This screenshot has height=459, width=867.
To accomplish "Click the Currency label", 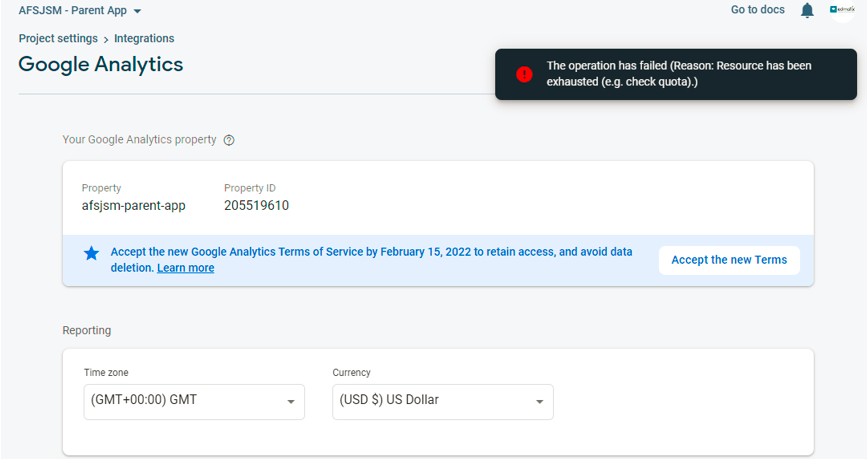I will pyautogui.click(x=352, y=373).
